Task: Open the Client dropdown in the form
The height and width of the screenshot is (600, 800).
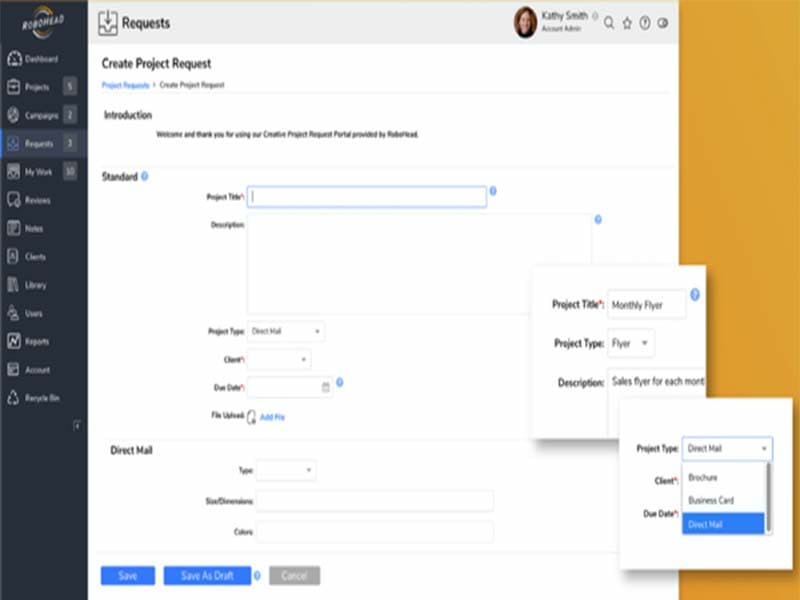Action: (279, 360)
